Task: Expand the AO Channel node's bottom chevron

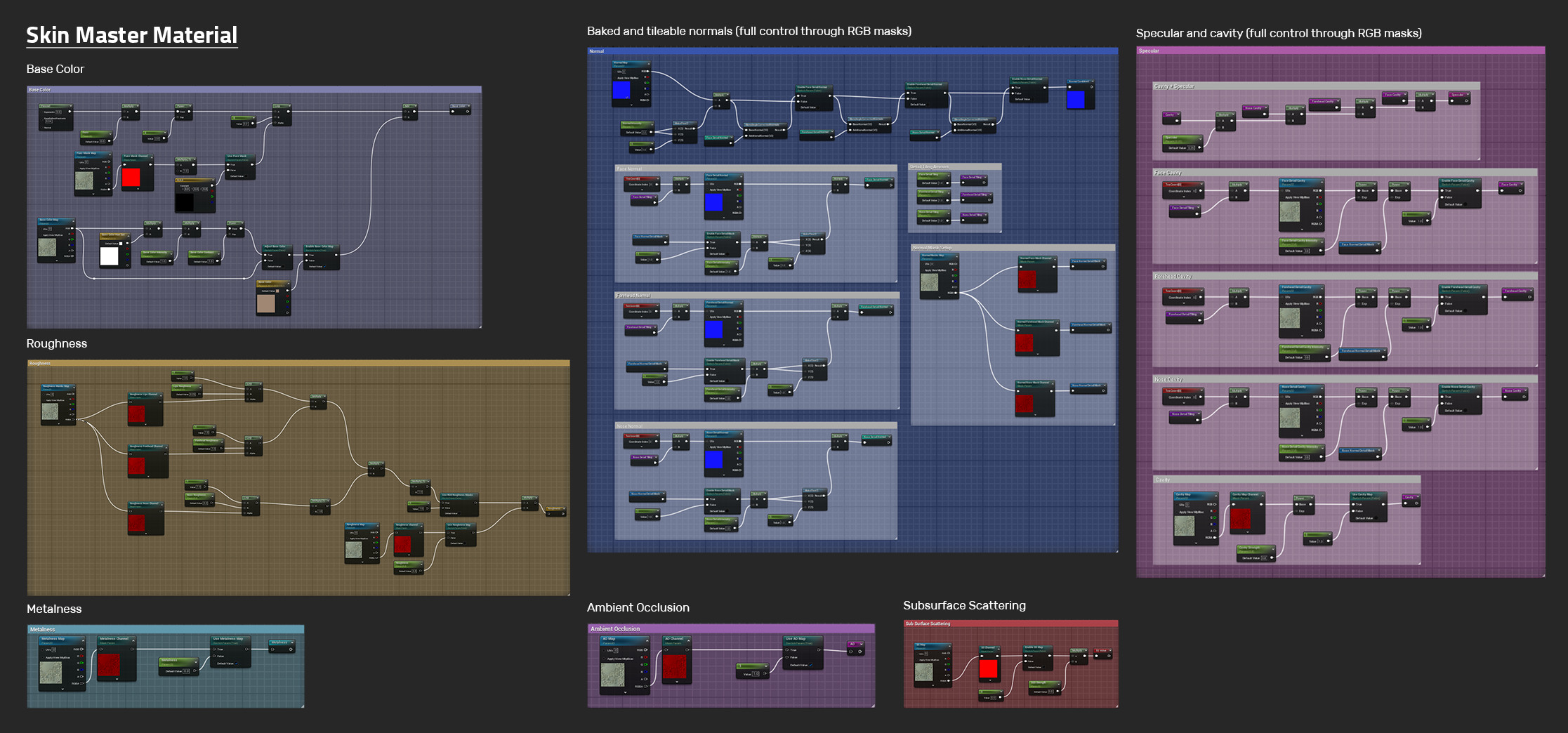Action: [677, 682]
